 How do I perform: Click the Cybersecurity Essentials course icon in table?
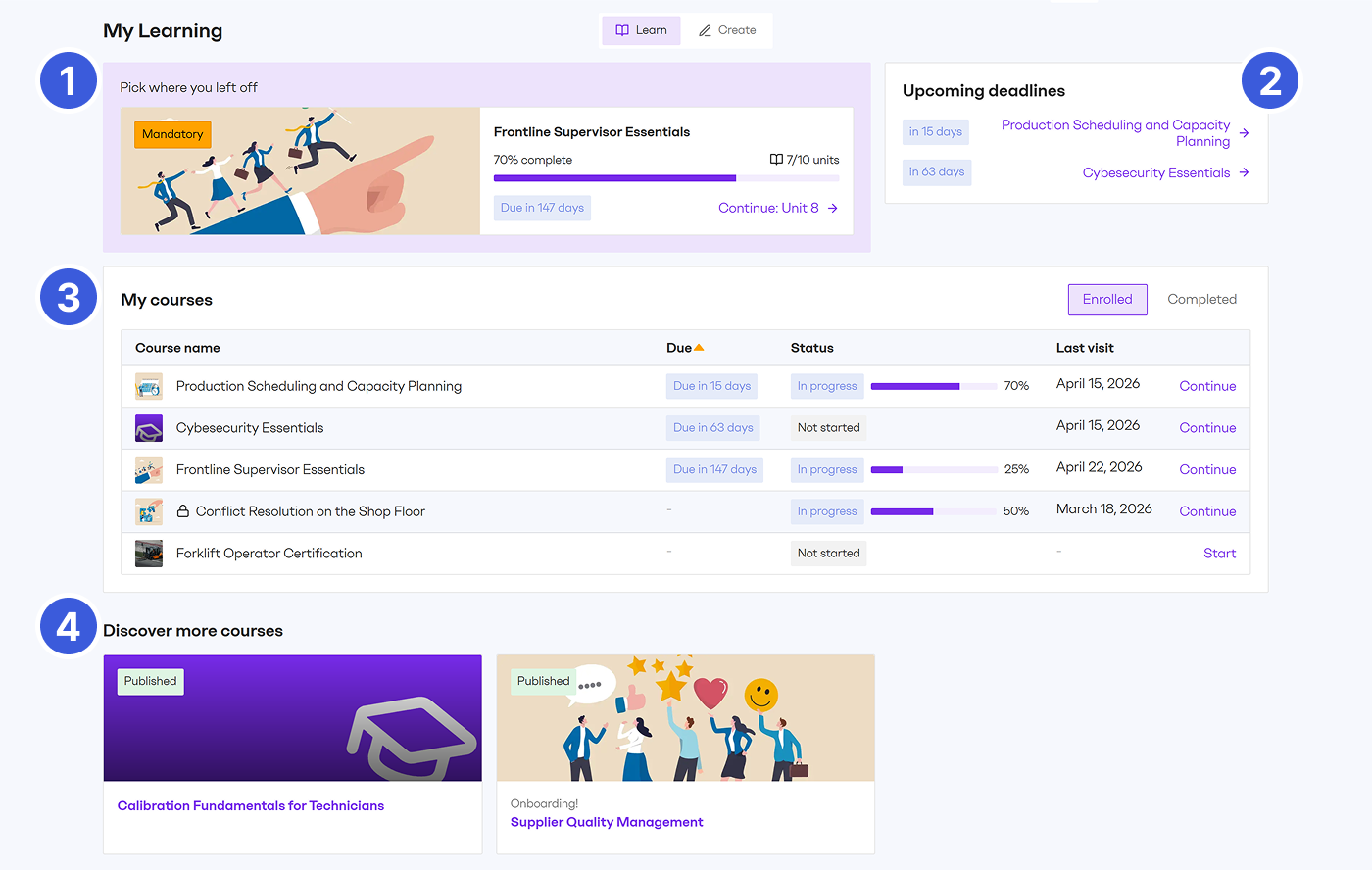pyautogui.click(x=149, y=428)
